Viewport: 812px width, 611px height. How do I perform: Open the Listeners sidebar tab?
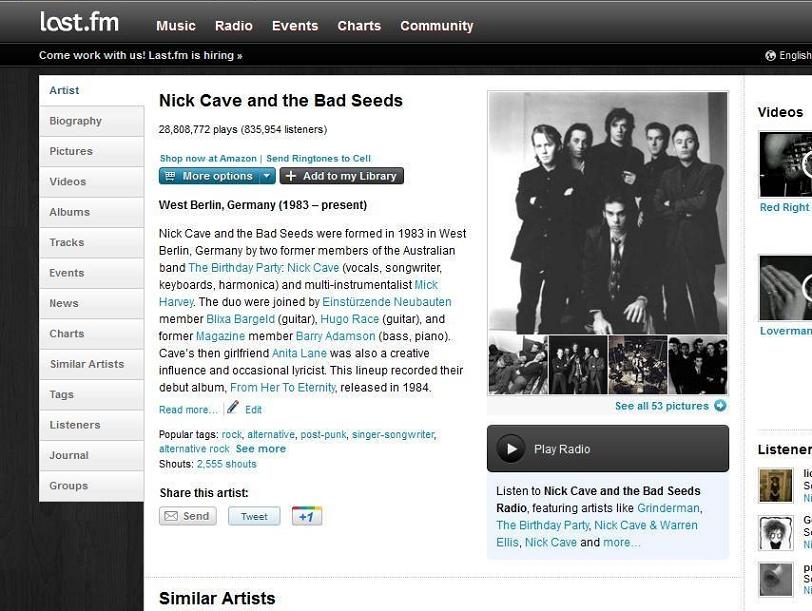click(x=92, y=425)
